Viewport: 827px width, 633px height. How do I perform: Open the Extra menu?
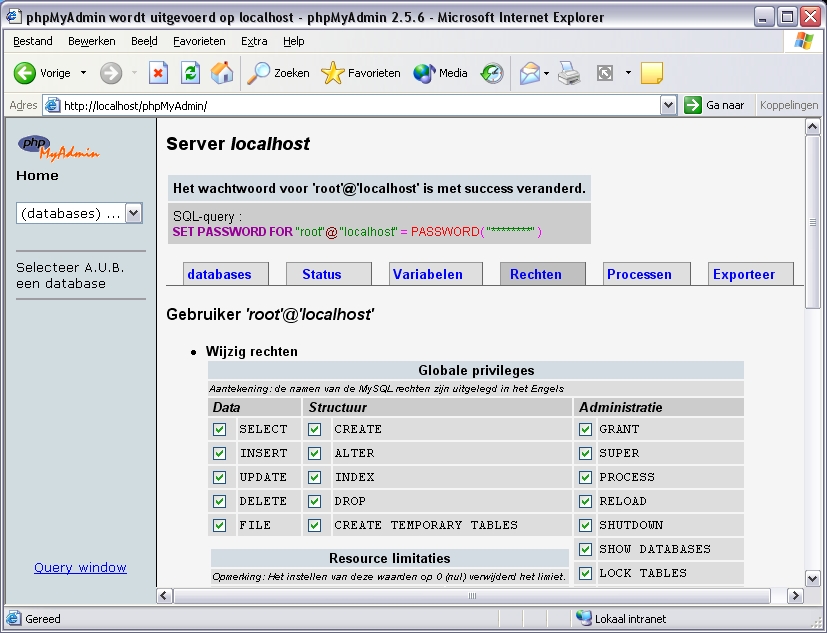point(254,41)
